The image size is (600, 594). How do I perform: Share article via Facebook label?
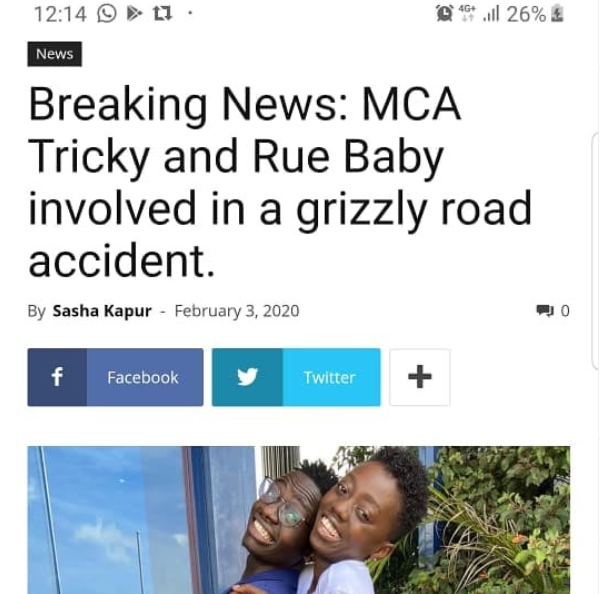(143, 377)
